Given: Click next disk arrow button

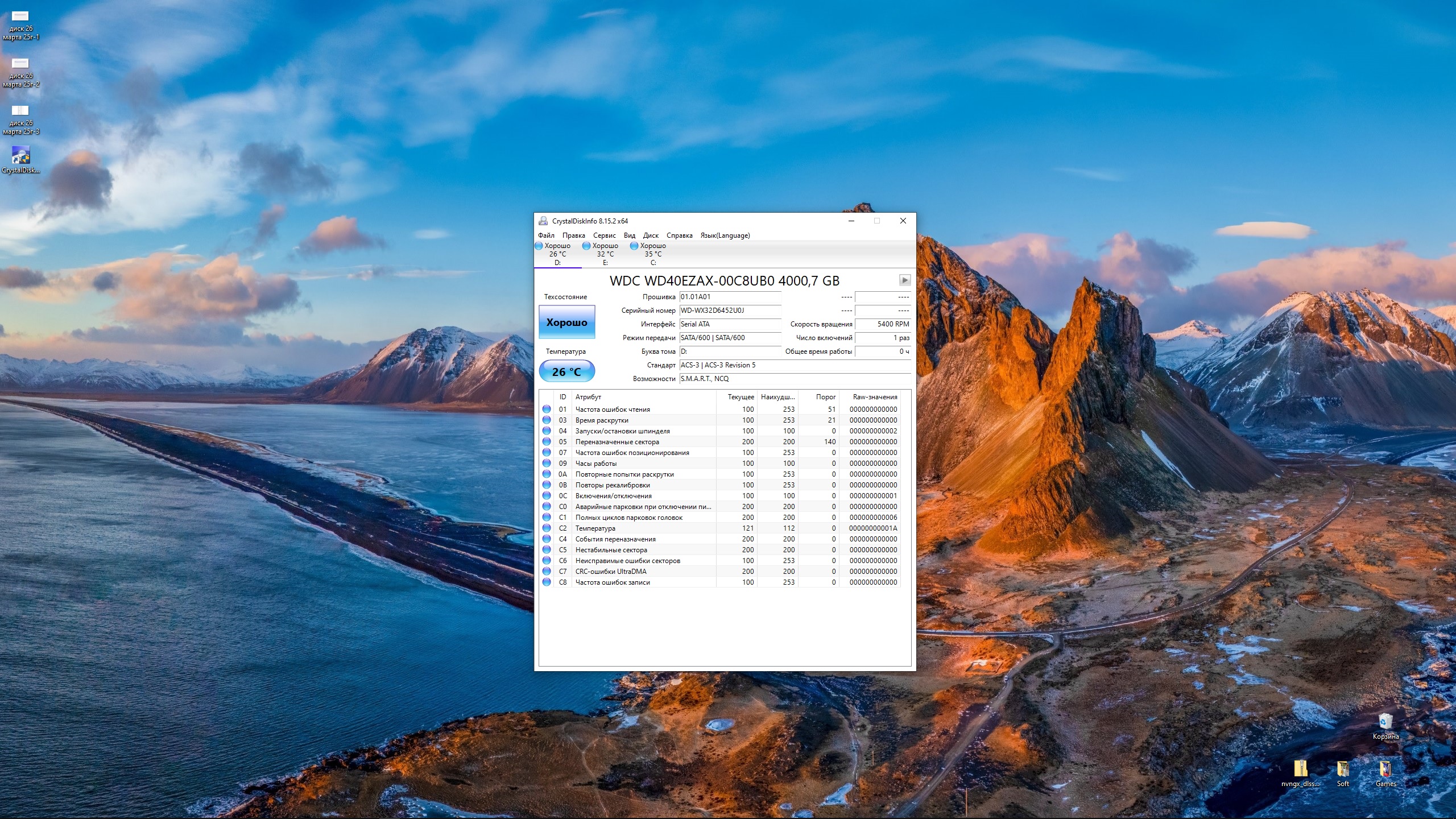Looking at the screenshot, I should (x=904, y=280).
